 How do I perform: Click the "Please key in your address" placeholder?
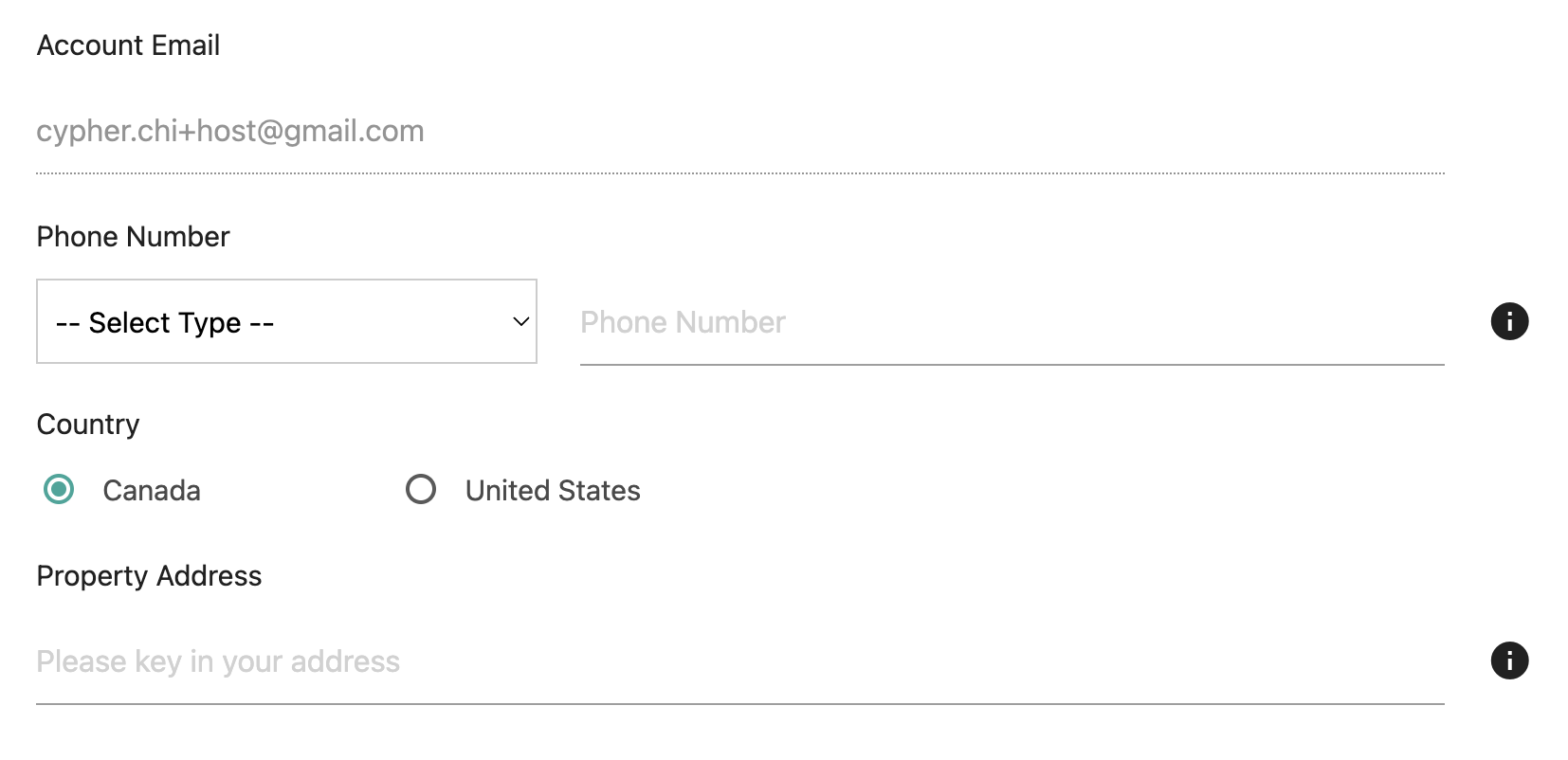pos(218,661)
